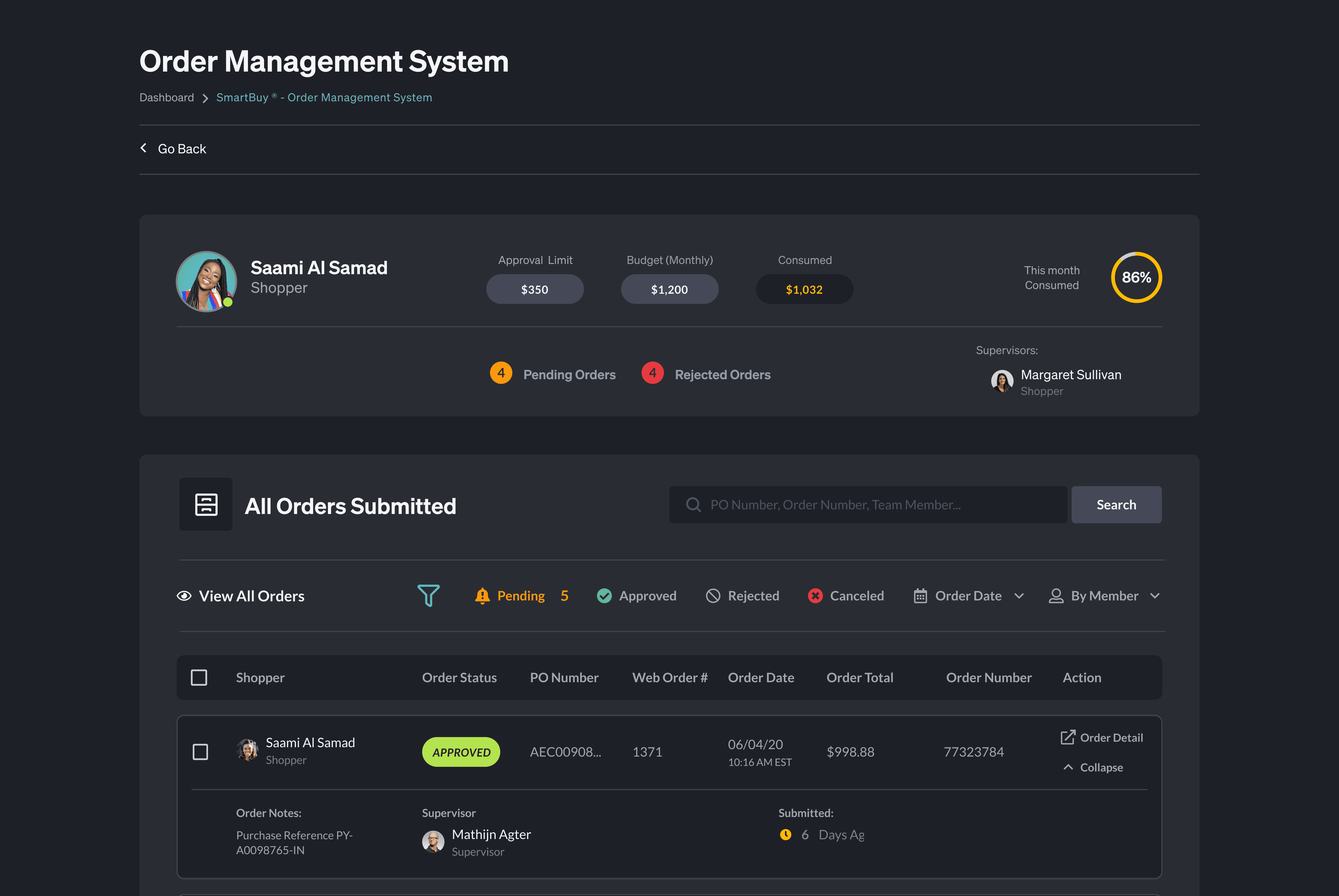Viewport: 1339px width, 896px height.
Task: Click the search magnifier icon in the search bar
Action: click(693, 505)
